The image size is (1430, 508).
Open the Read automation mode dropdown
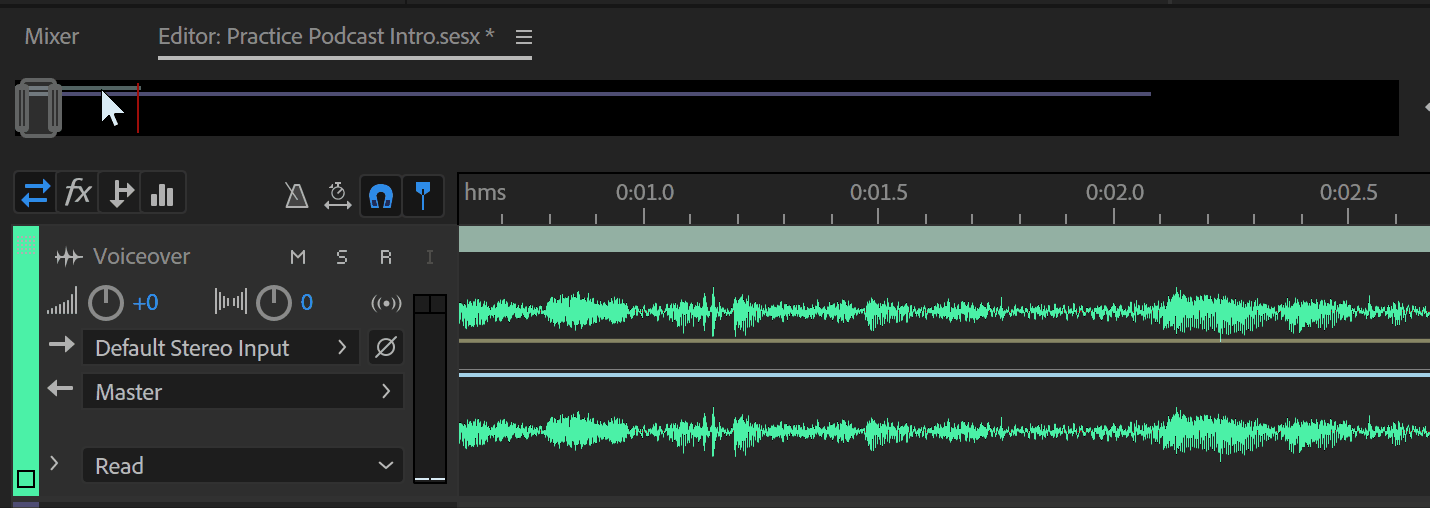[243, 466]
